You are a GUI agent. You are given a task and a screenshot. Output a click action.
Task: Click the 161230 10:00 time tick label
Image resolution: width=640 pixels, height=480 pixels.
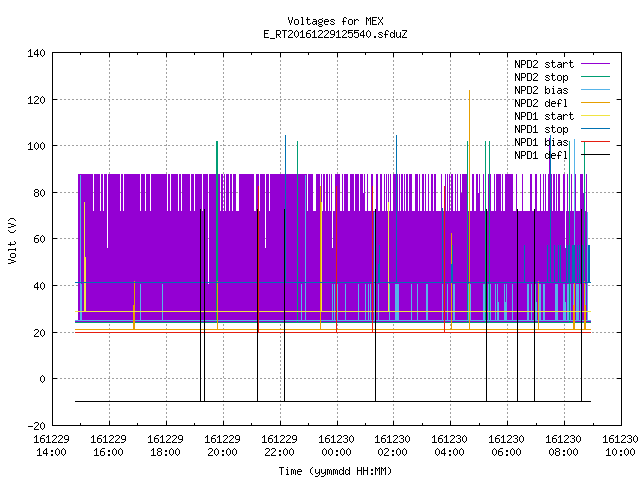coord(620,446)
